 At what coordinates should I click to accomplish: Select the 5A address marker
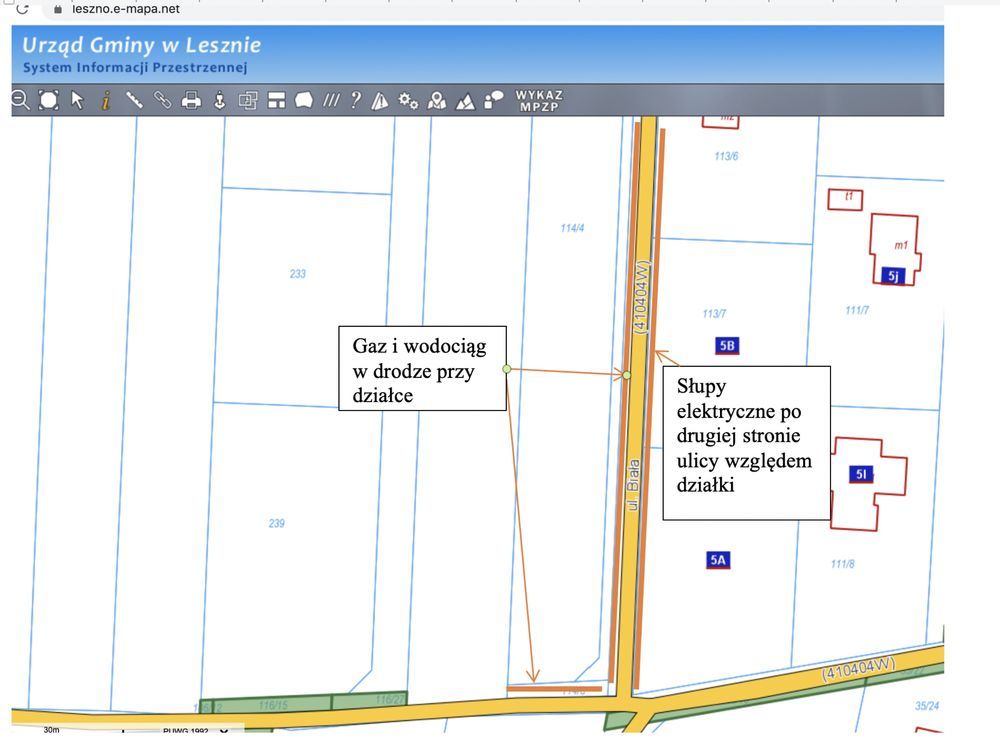pos(717,560)
